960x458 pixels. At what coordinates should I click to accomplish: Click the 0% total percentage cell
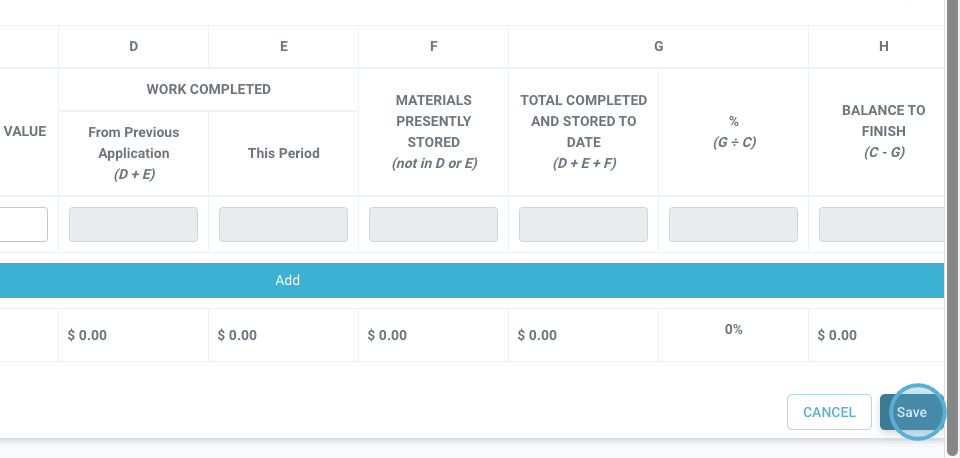[733, 329]
